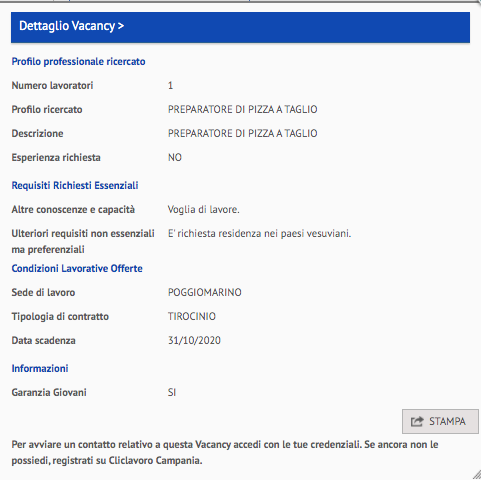This screenshot has width=481, height=480.
Task: Click the window resize grip in corner
Action: click(x=477, y=475)
